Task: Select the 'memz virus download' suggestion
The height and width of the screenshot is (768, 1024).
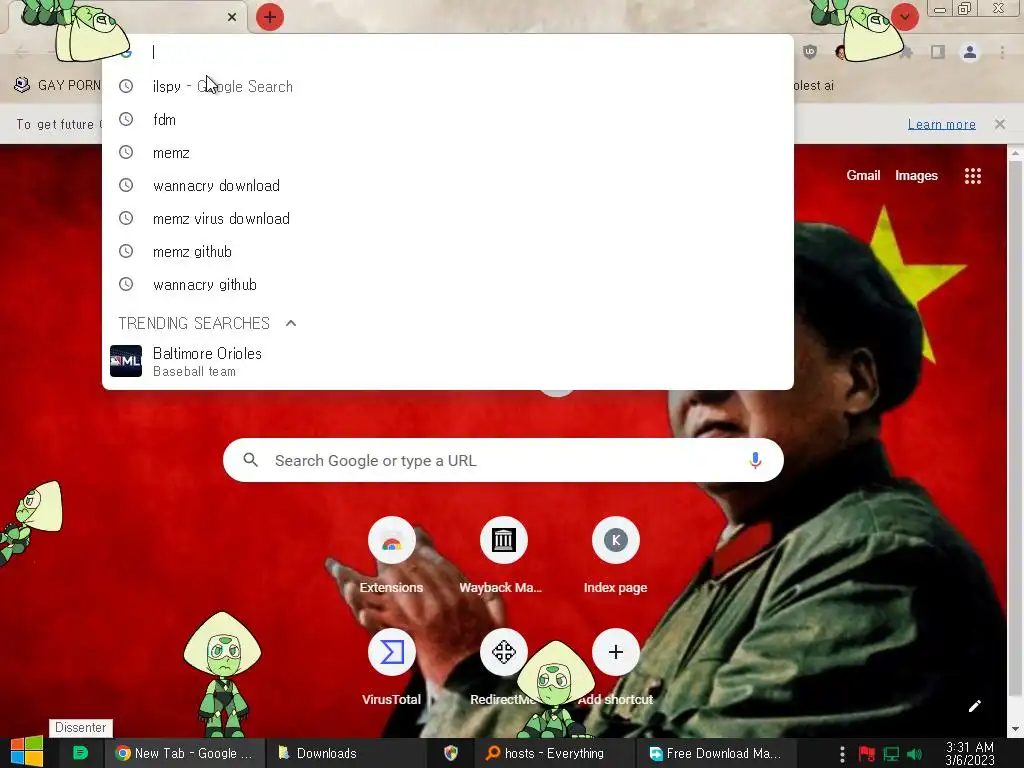Action: pyautogui.click(x=448, y=219)
